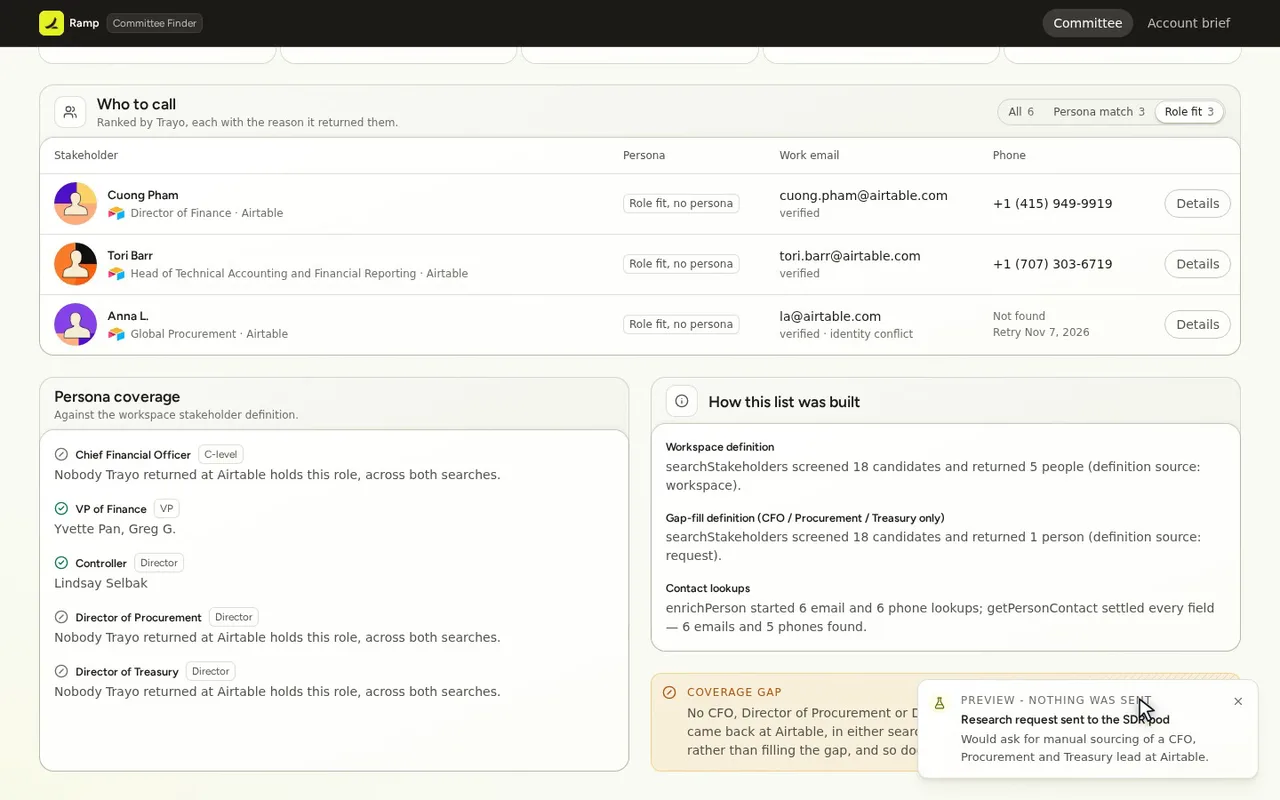Click the Airtable logo in Cuong Pham's row
1280x800 pixels.
point(116,213)
